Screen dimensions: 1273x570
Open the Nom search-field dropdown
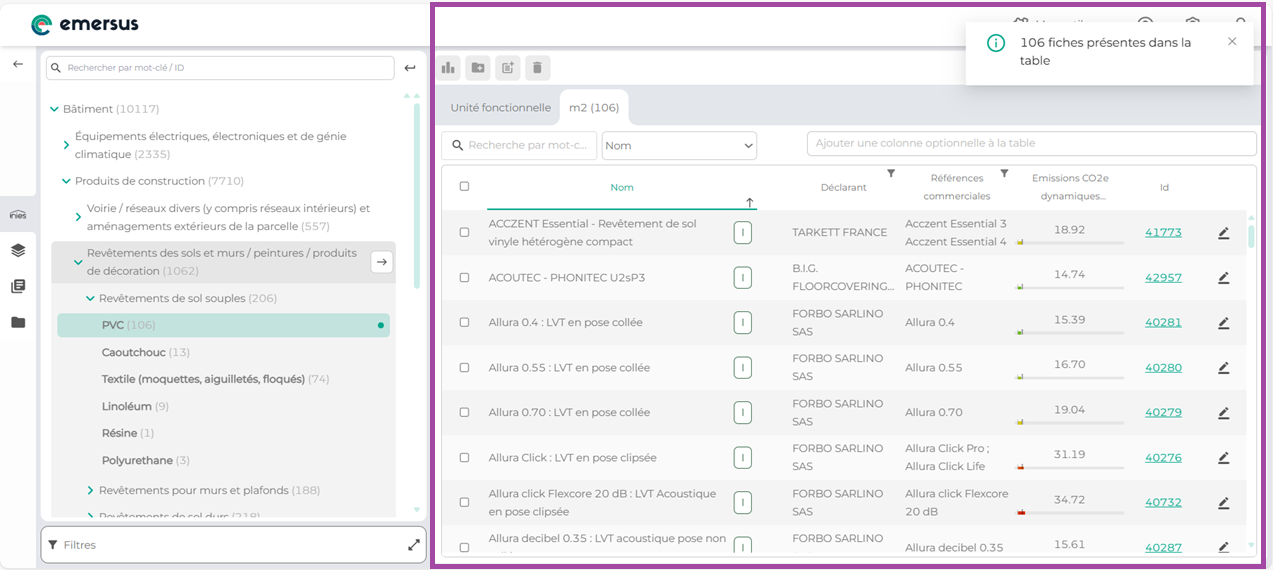679,145
